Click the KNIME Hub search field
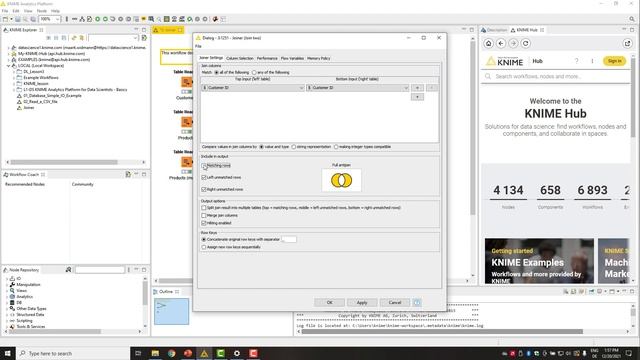The width and height of the screenshot is (640, 360). pos(556,76)
